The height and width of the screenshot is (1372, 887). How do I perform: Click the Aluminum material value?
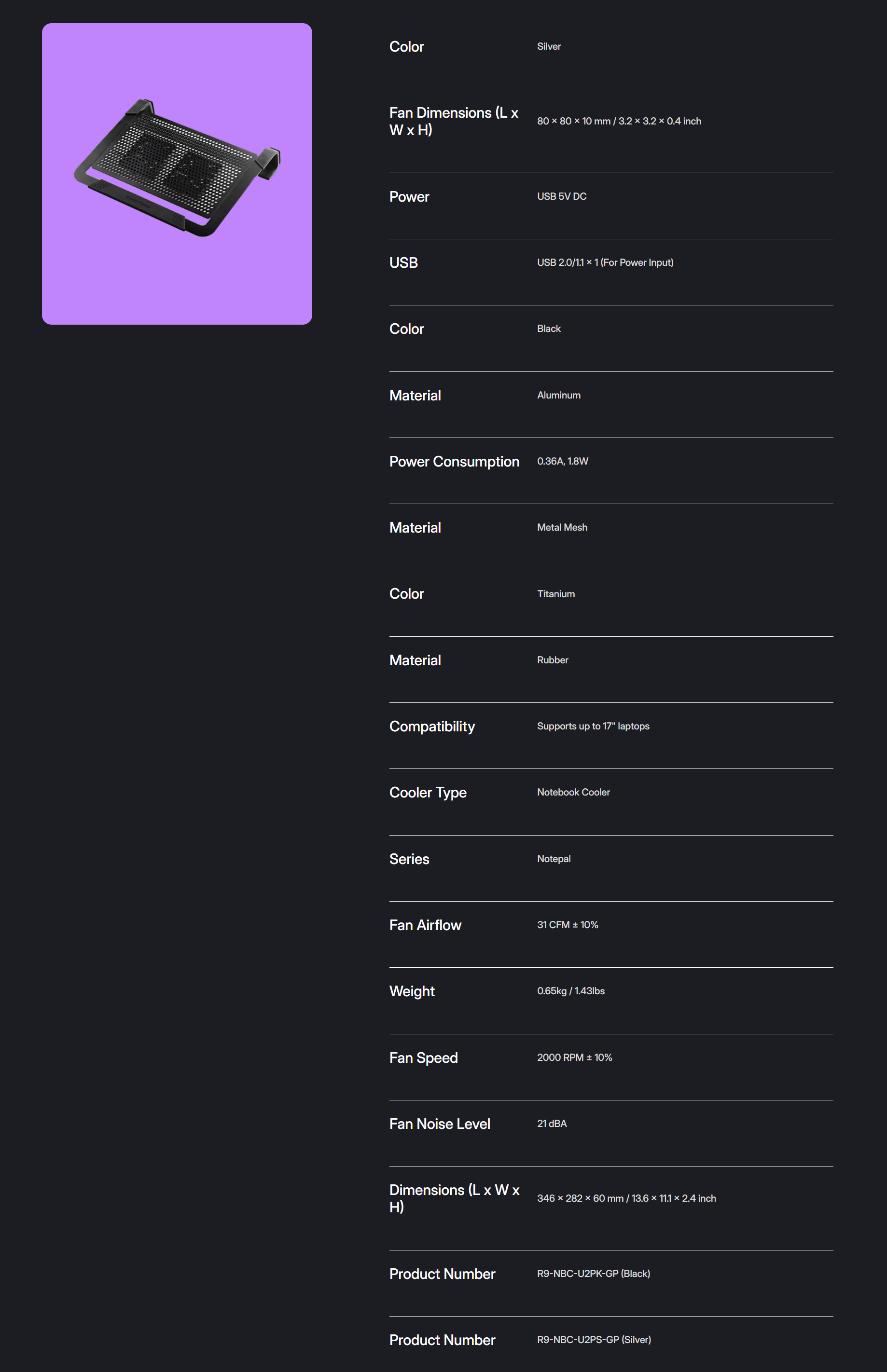pos(559,395)
